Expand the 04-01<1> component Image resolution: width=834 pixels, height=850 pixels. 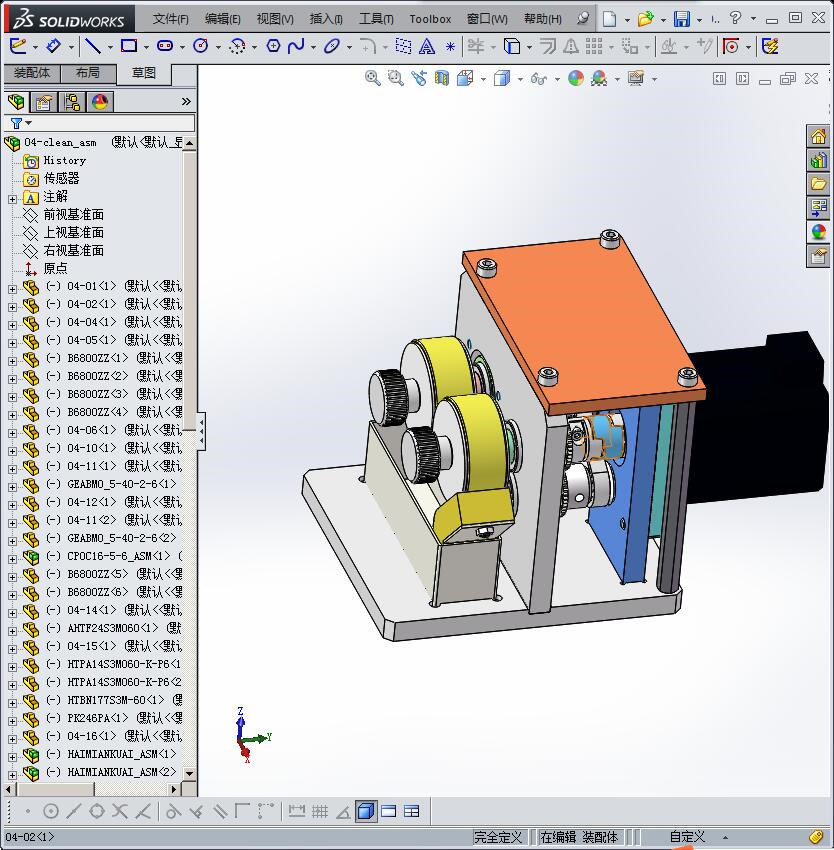coord(12,289)
